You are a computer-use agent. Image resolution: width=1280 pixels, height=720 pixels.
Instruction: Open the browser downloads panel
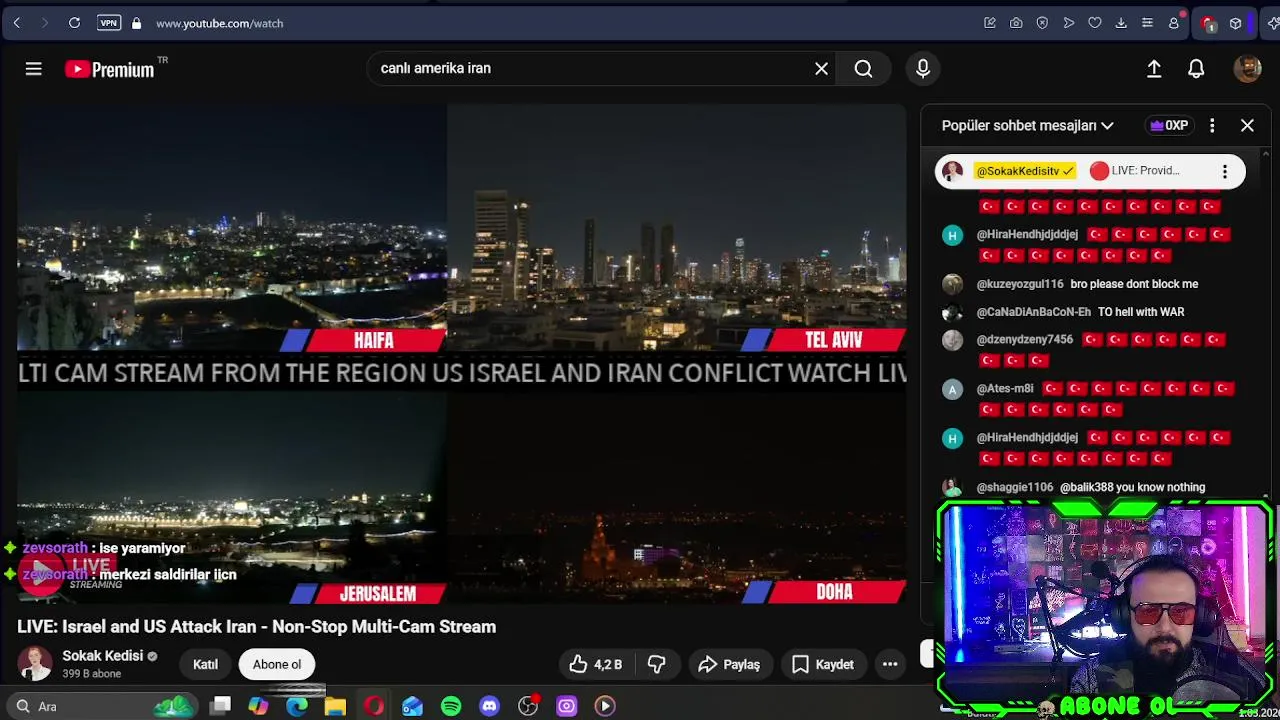(1121, 23)
